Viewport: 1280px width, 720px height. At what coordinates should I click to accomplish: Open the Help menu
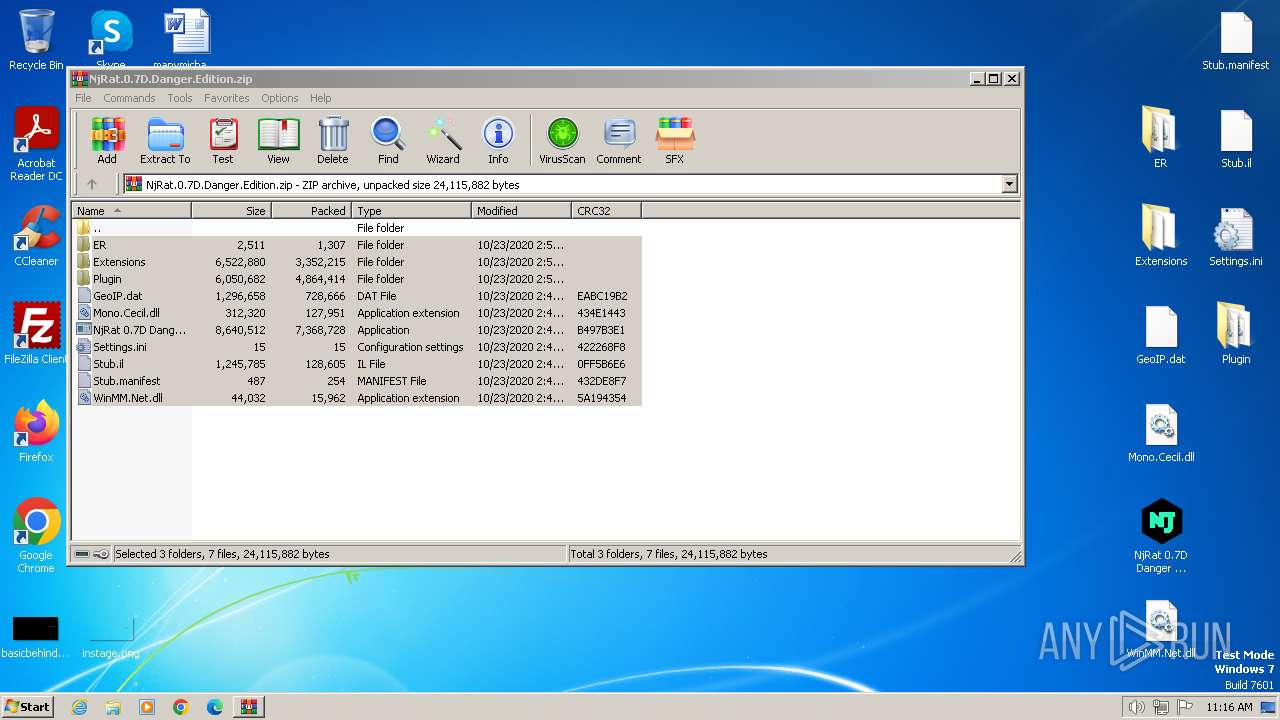click(x=320, y=98)
